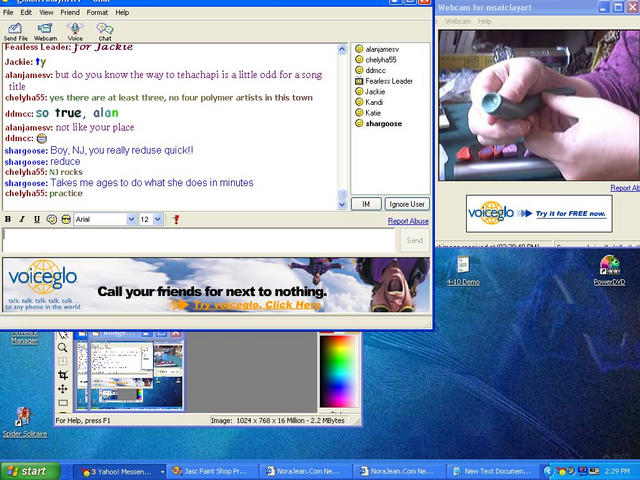The image size is (640, 480).
Task: Click the voiceglo banner ad in chat window
Action: pos(216,285)
